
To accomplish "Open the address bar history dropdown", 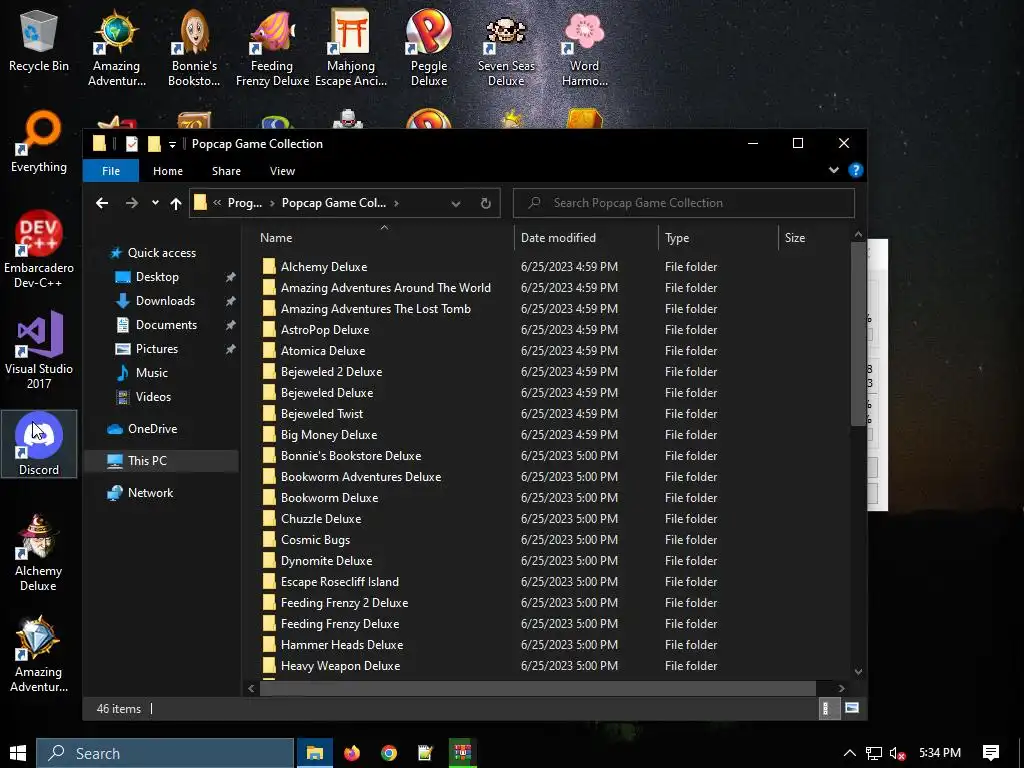I will pos(456,203).
